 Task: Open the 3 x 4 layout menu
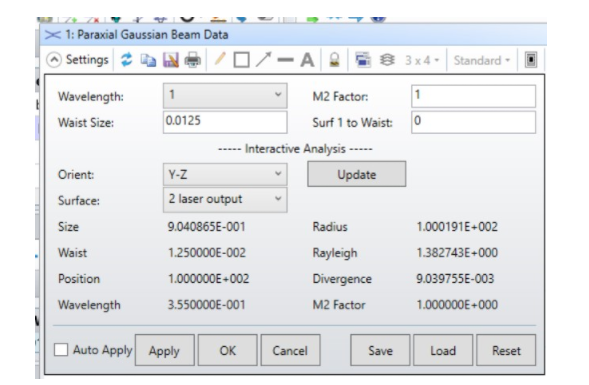click(x=422, y=60)
